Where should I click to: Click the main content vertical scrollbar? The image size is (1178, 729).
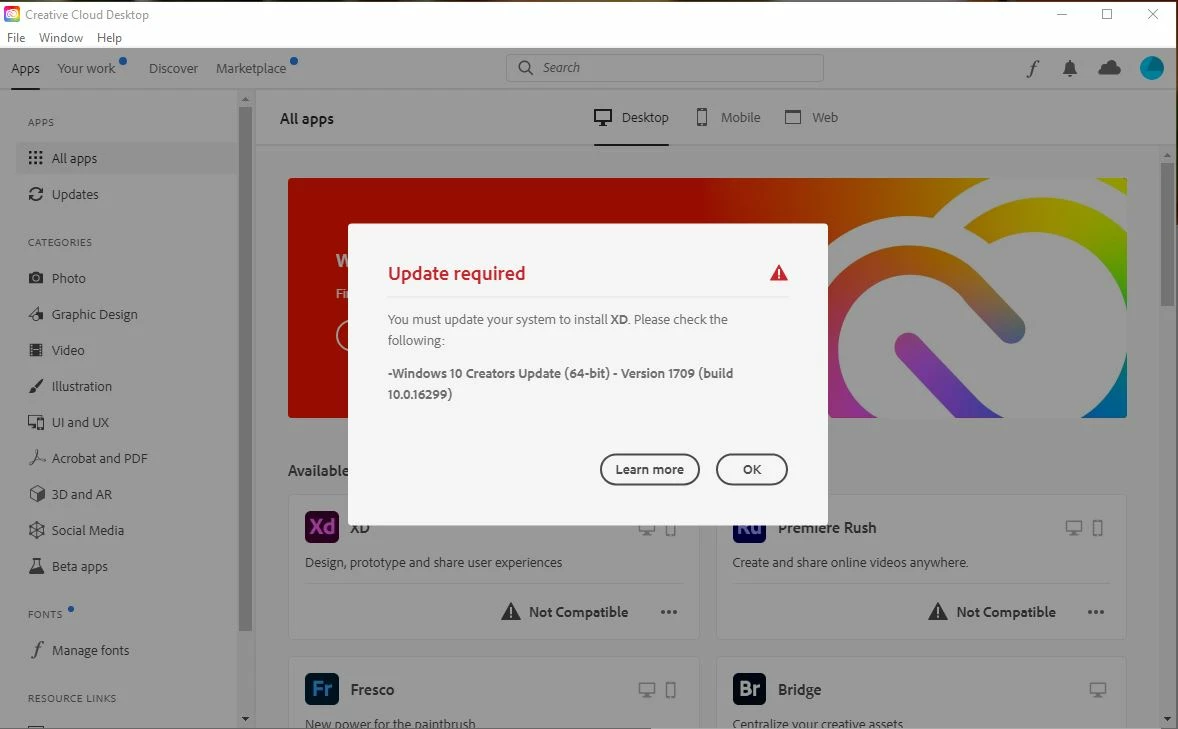(x=1167, y=233)
